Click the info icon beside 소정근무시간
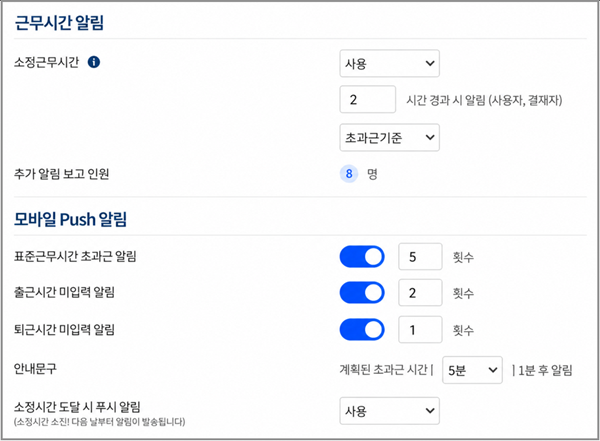This screenshot has width=600, height=441. click(94, 62)
